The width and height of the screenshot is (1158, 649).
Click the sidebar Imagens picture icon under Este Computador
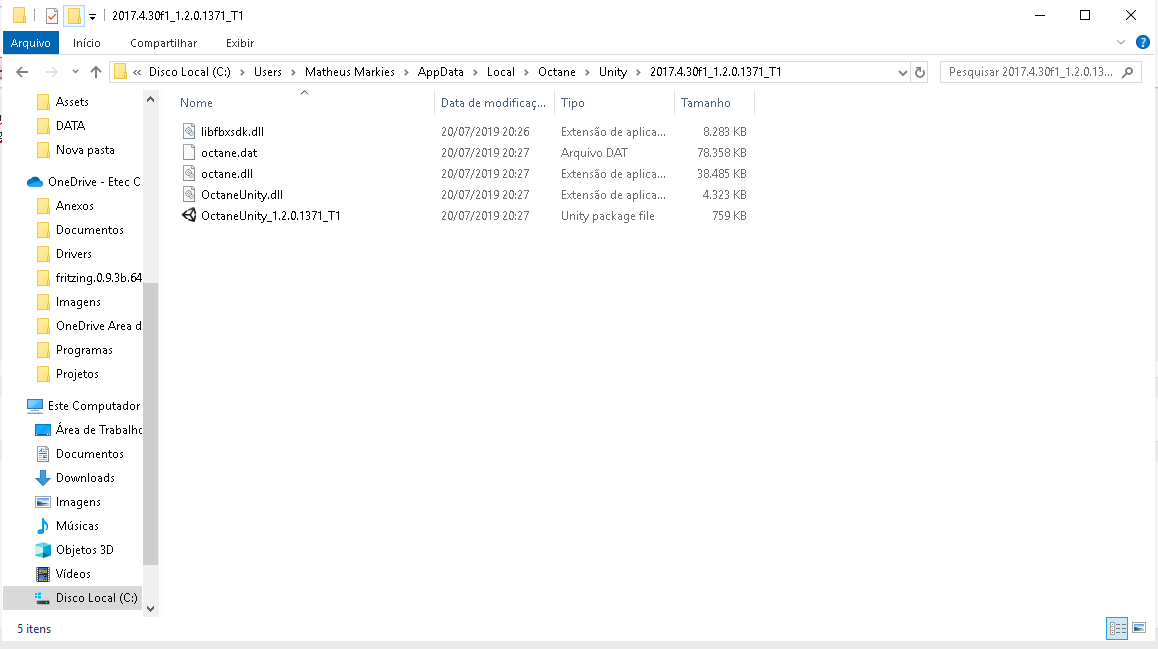pos(43,502)
